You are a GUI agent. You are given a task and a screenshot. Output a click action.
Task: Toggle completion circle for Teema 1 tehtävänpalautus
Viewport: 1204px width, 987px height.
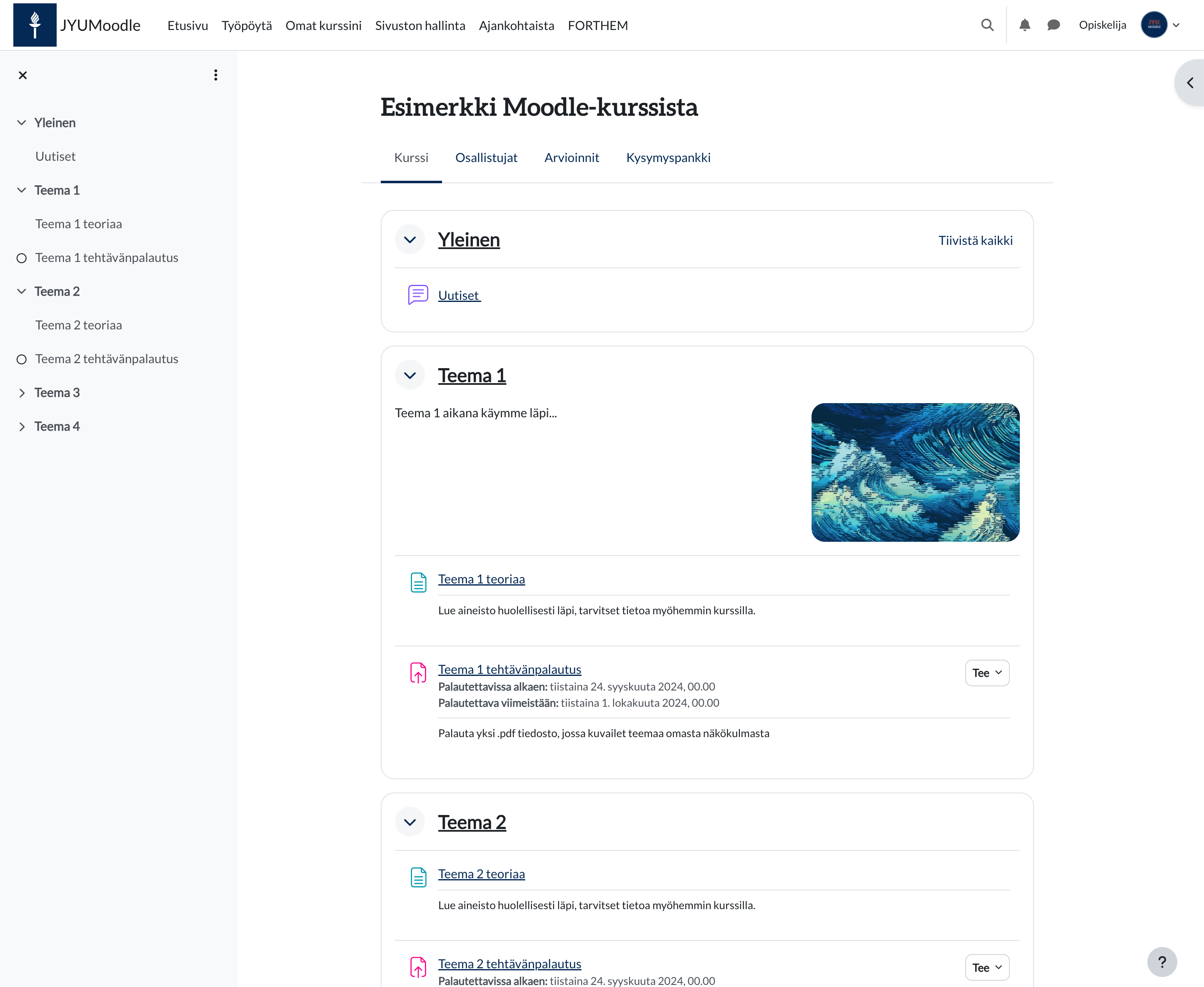coord(22,258)
